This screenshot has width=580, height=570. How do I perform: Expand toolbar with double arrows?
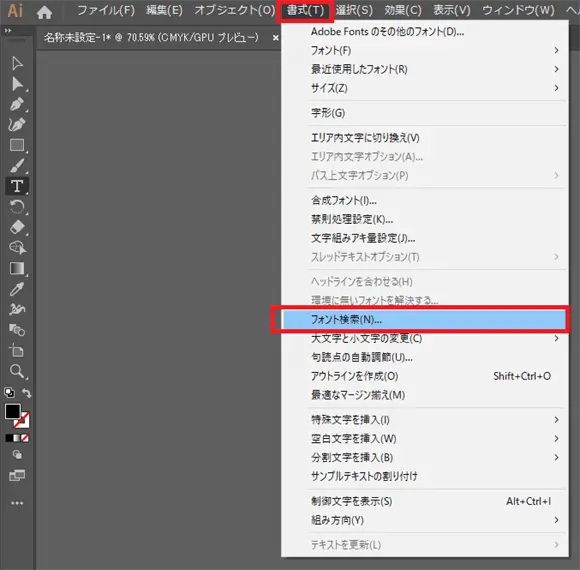7,31
